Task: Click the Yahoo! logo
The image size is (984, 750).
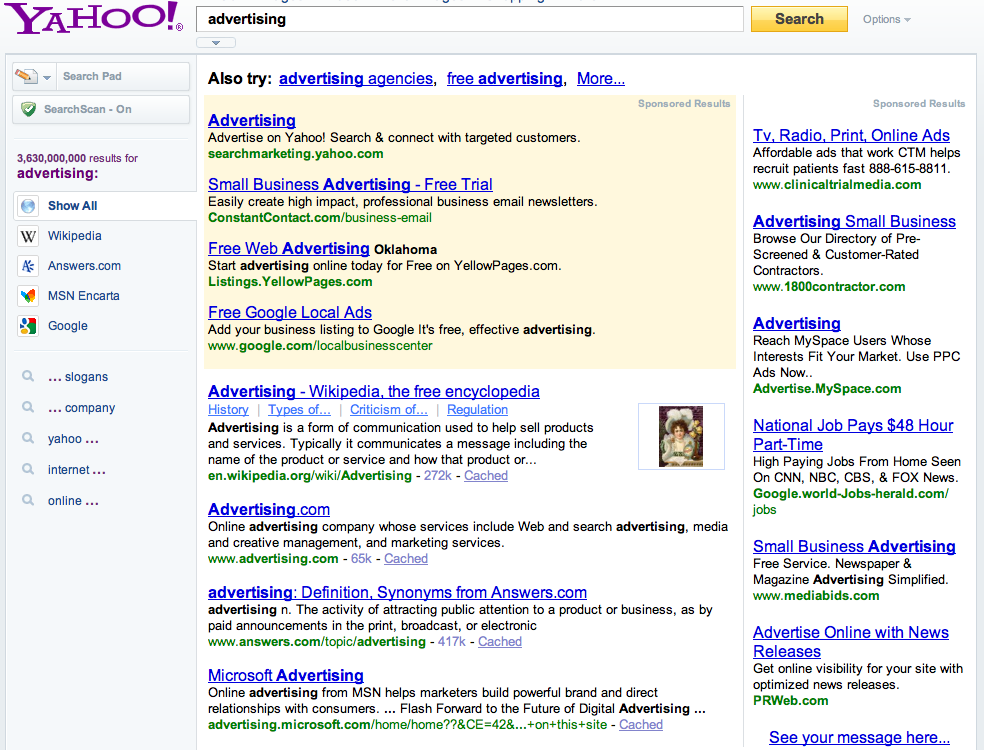Action: (x=95, y=19)
